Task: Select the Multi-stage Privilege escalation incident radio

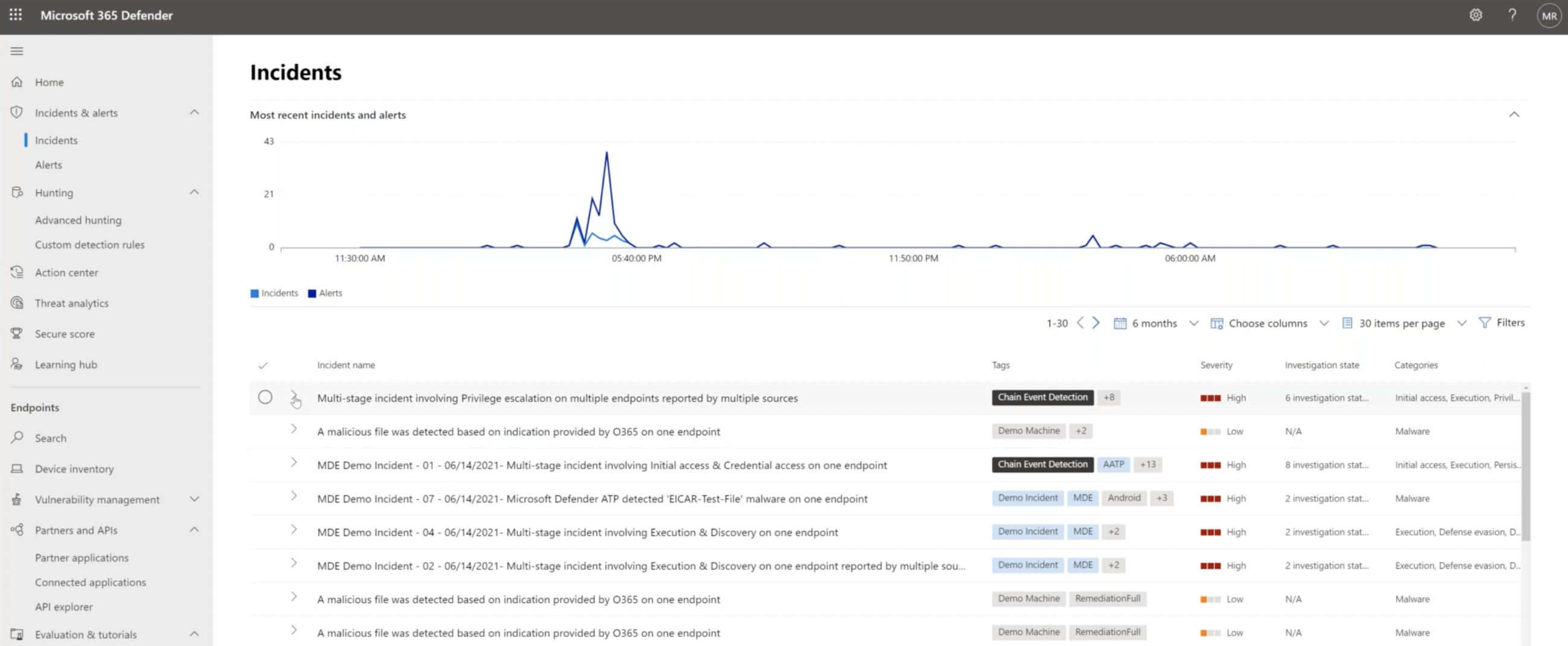Action: [x=265, y=397]
